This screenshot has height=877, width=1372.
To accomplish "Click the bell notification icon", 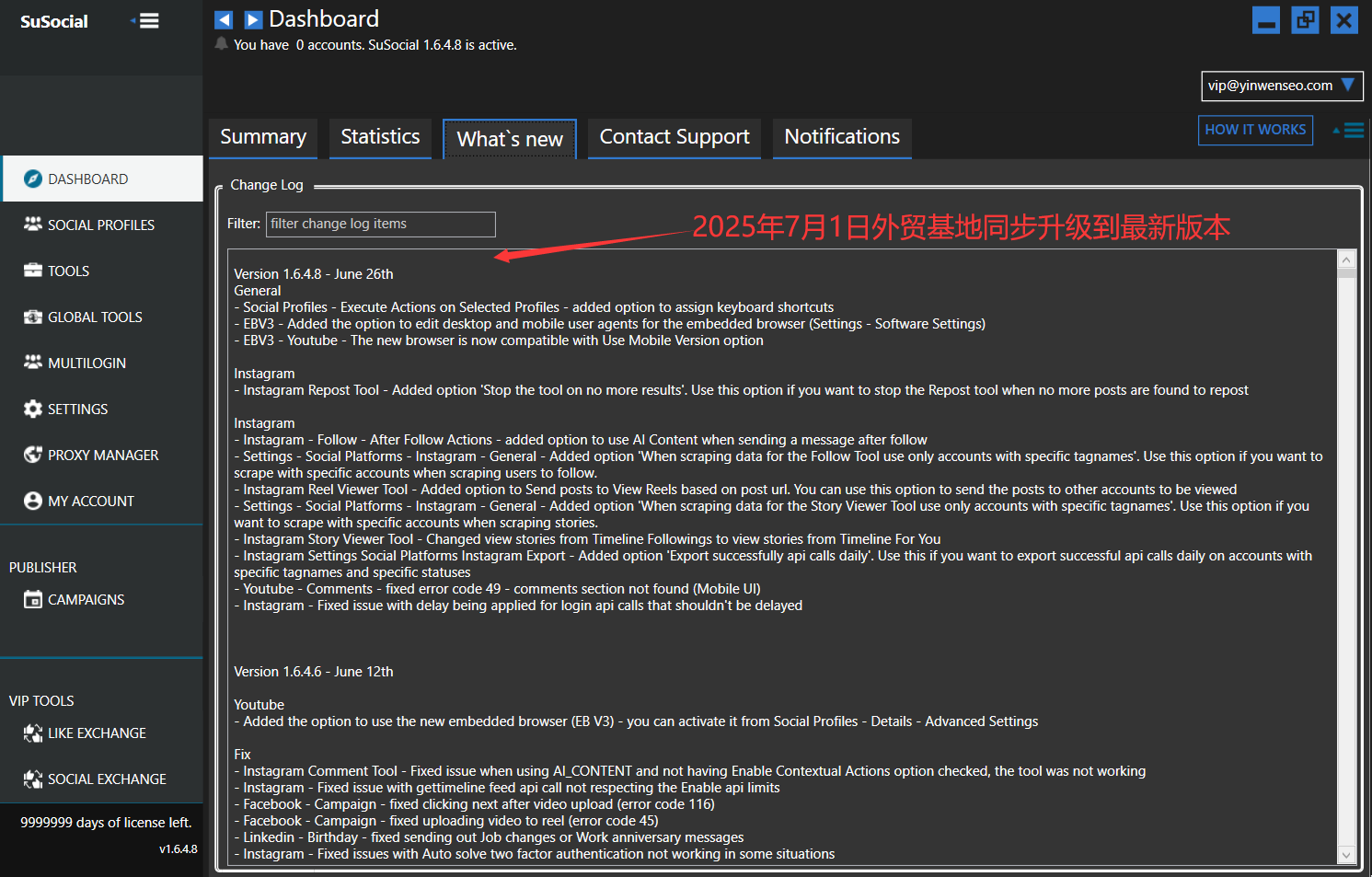I will 221,44.
